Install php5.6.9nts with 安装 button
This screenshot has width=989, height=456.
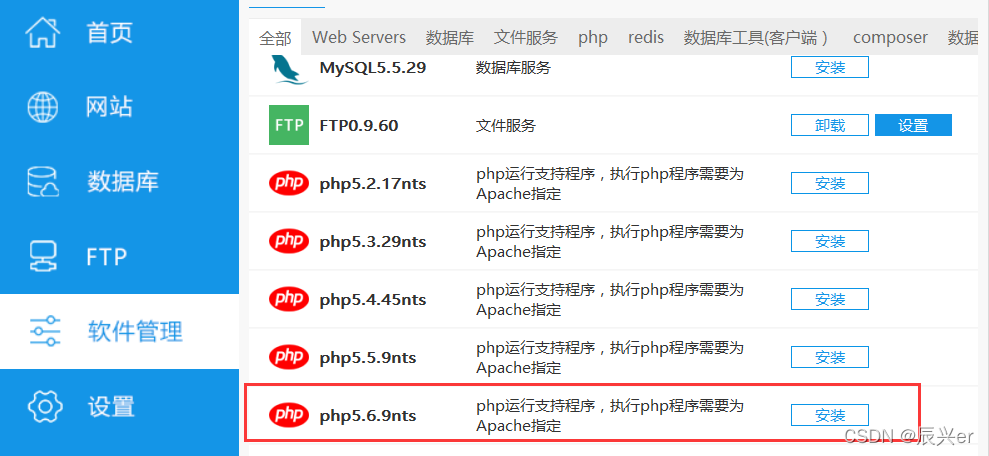tap(830, 415)
